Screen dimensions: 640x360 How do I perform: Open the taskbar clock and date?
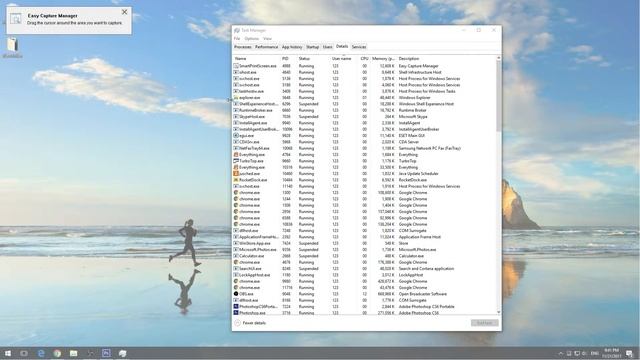[611, 353]
